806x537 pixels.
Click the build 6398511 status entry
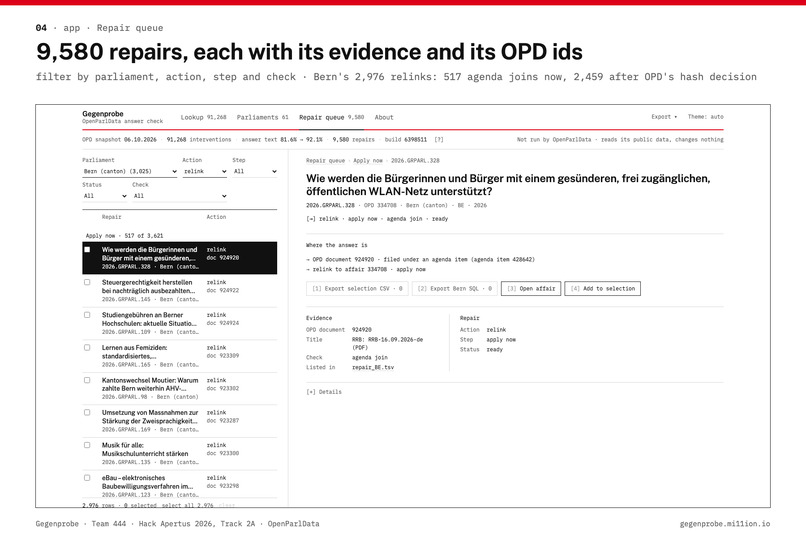[x=406, y=139]
